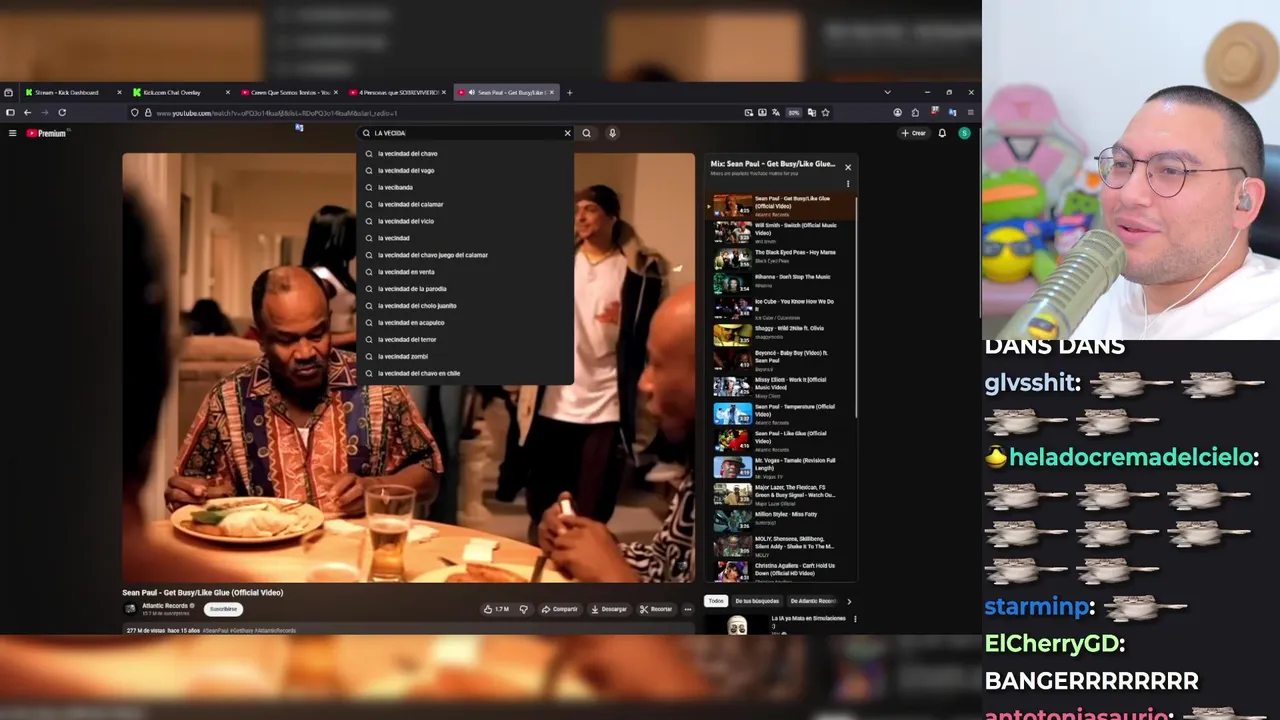Image resolution: width=1280 pixels, height=720 pixels.
Task: Bookmark this page with the star icon
Action: click(x=825, y=113)
